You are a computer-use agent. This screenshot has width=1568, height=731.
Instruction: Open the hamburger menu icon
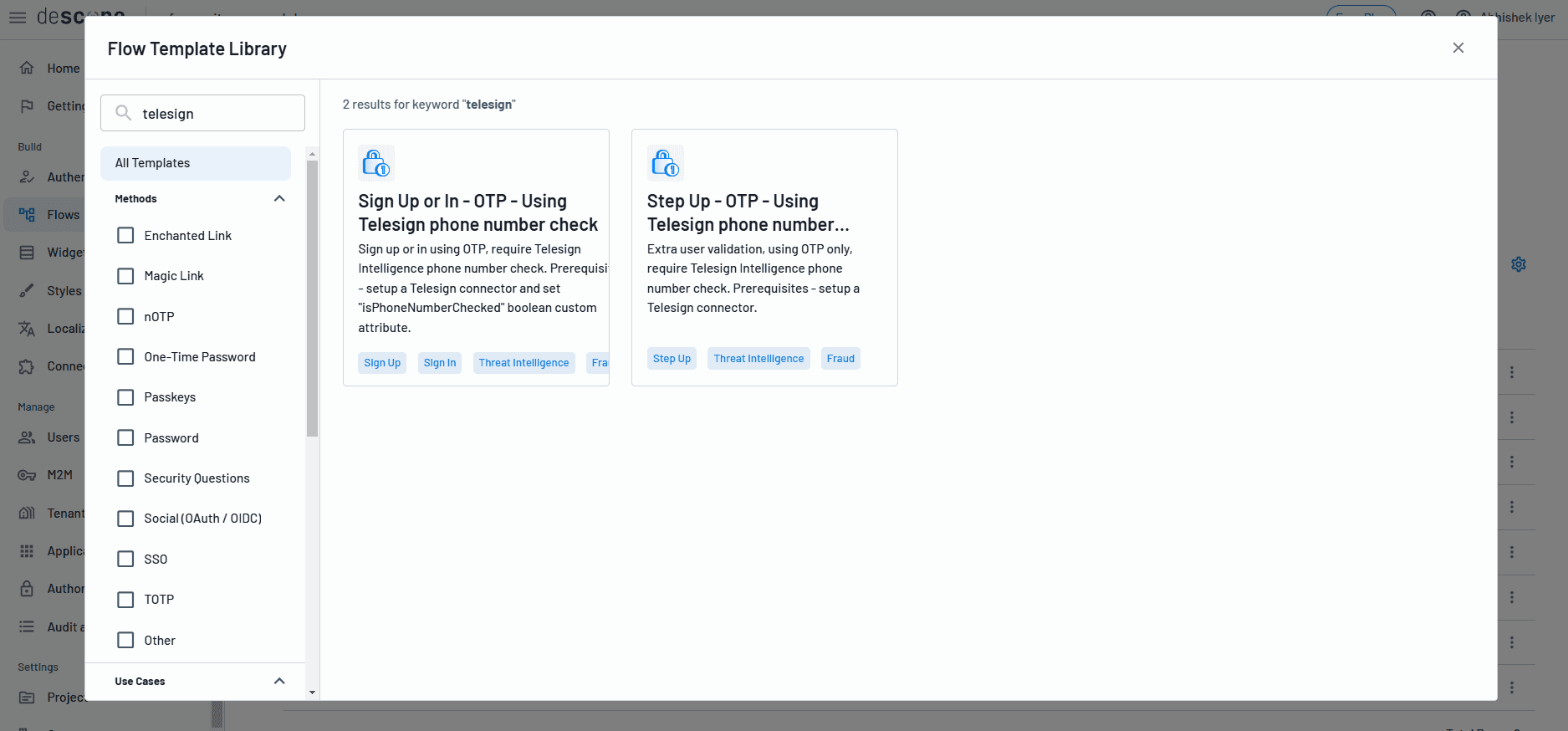coord(18,18)
